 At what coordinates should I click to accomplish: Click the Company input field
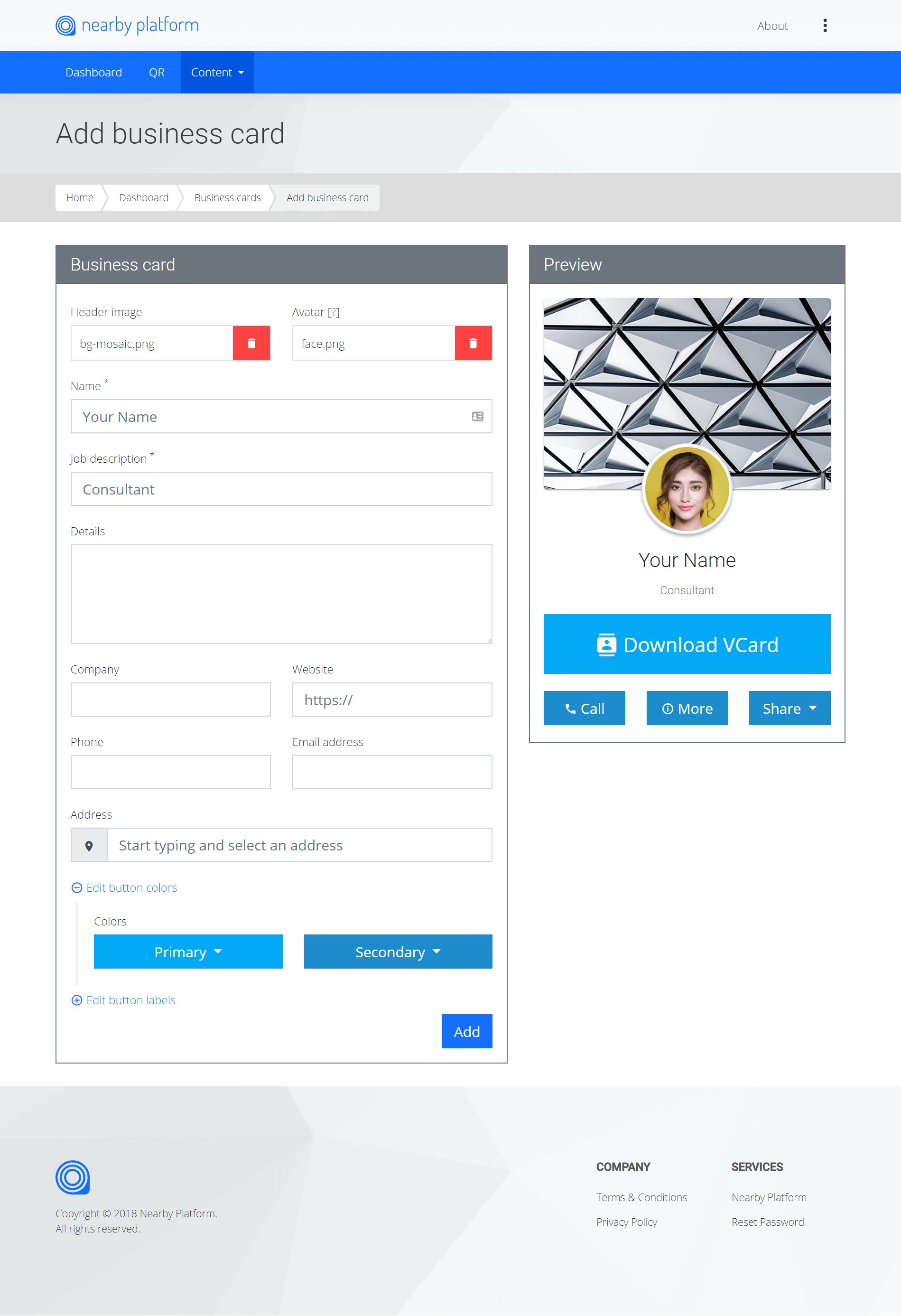(170, 700)
